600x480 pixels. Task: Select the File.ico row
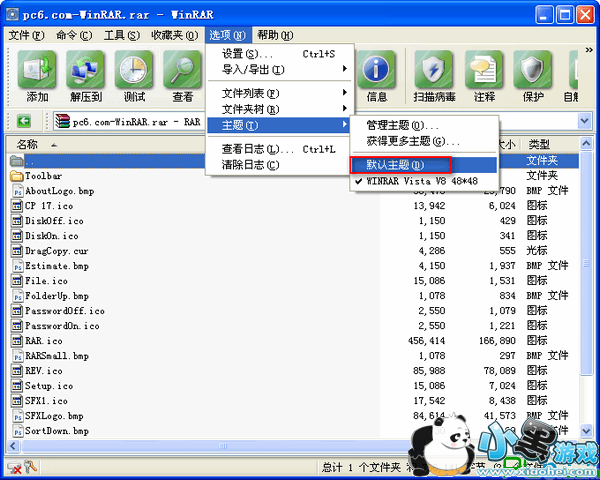pyautogui.click(x=294, y=281)
